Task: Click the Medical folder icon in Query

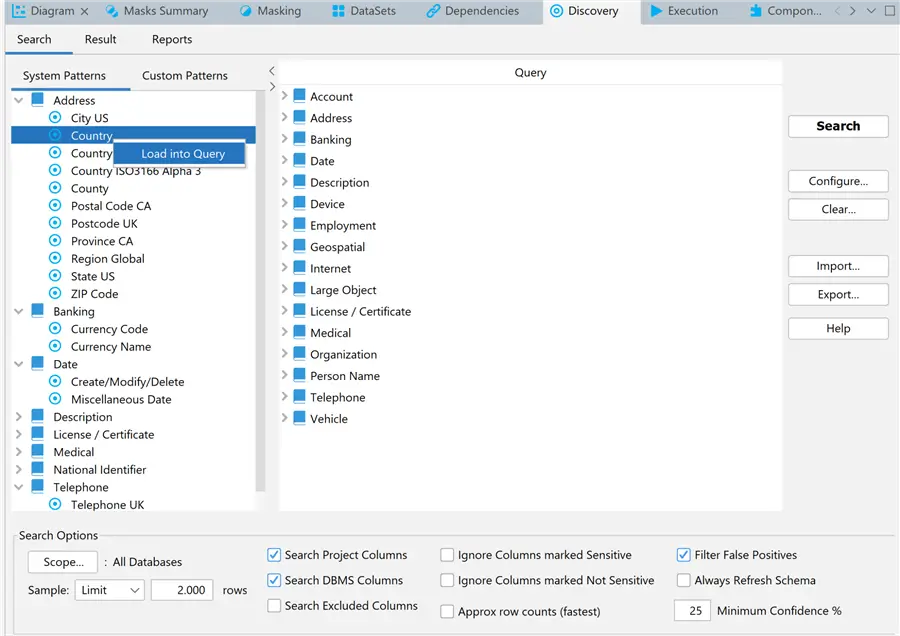Action: tap(299, 331)
